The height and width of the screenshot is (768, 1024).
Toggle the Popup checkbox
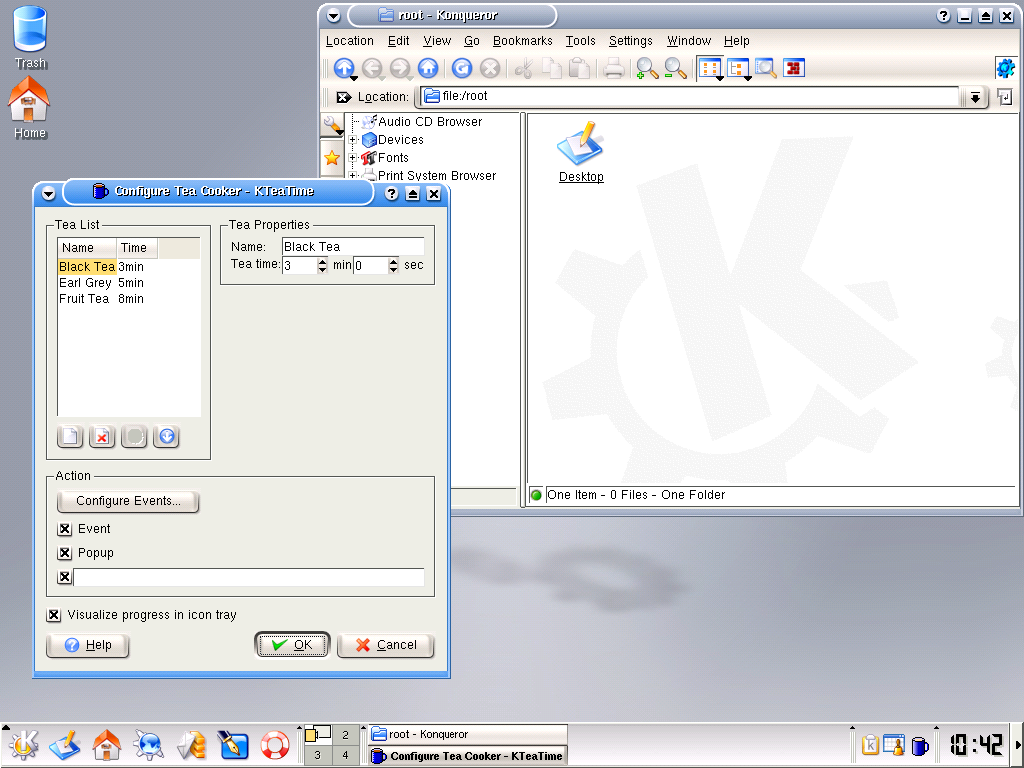point(65,553)
